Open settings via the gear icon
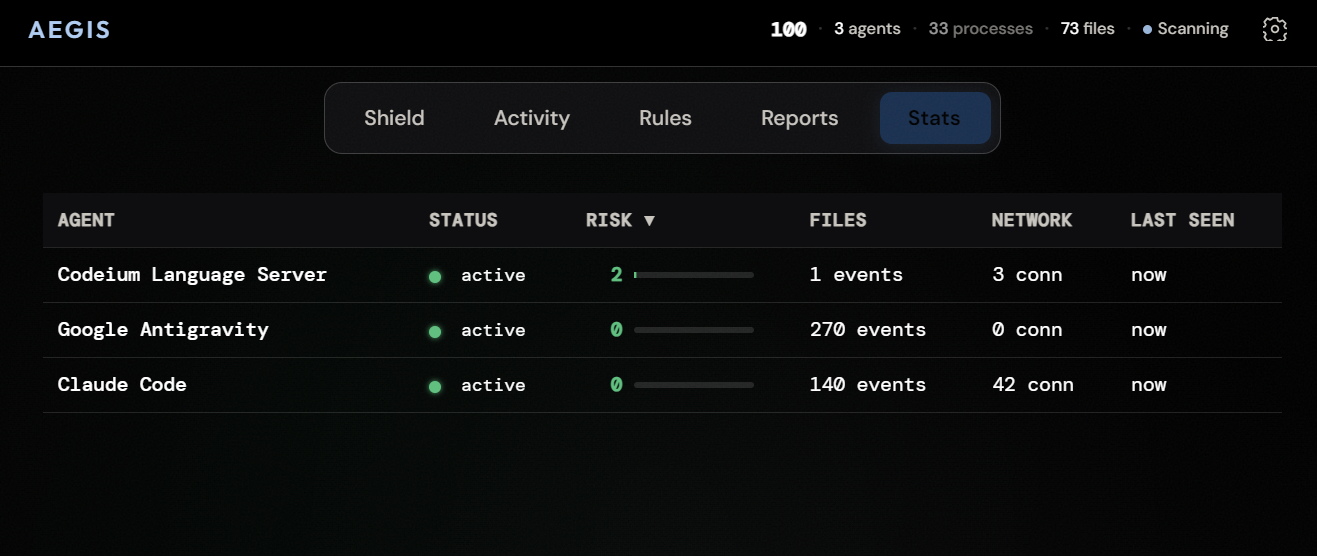The width and height of the screenshot is (1317, 556). click(x=1274, y=30)
